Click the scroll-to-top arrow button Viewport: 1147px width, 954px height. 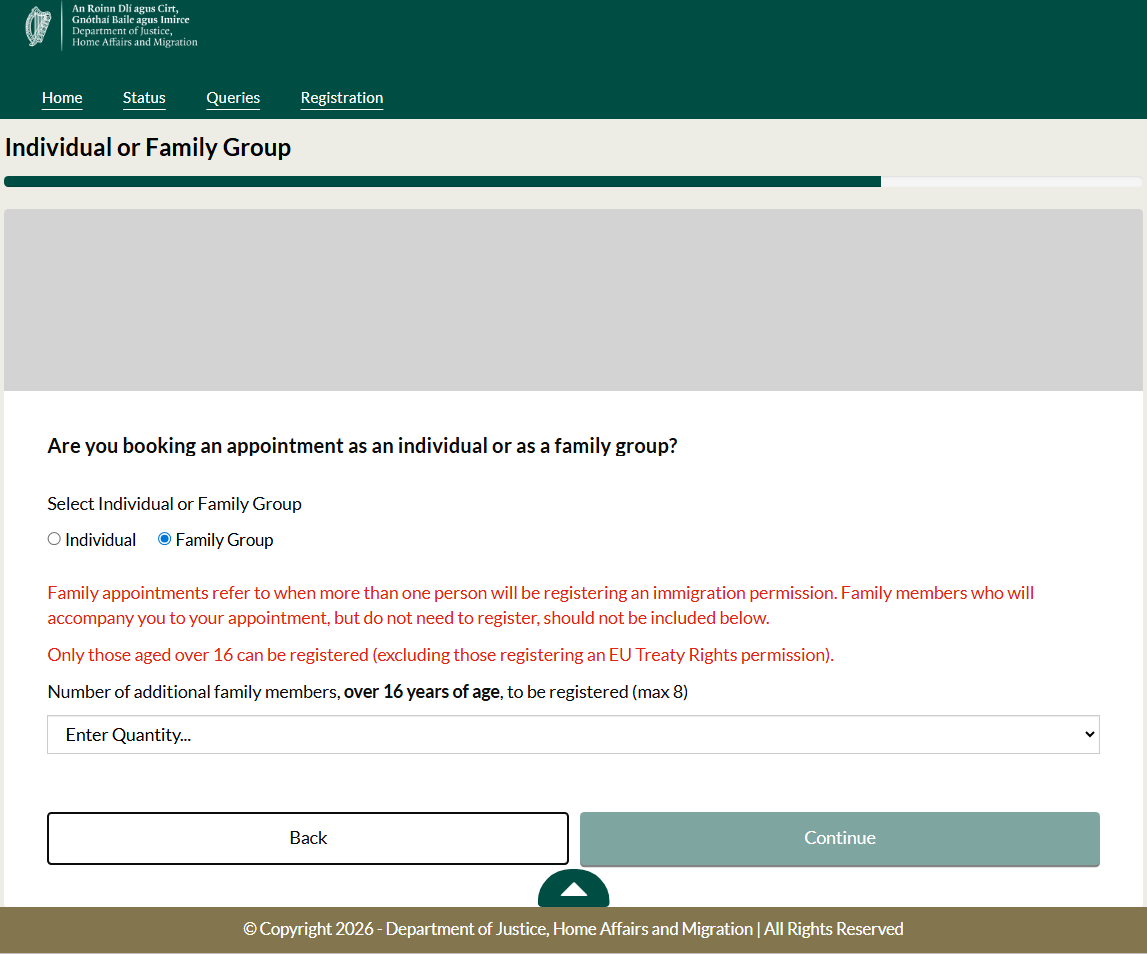coord(574,888)
